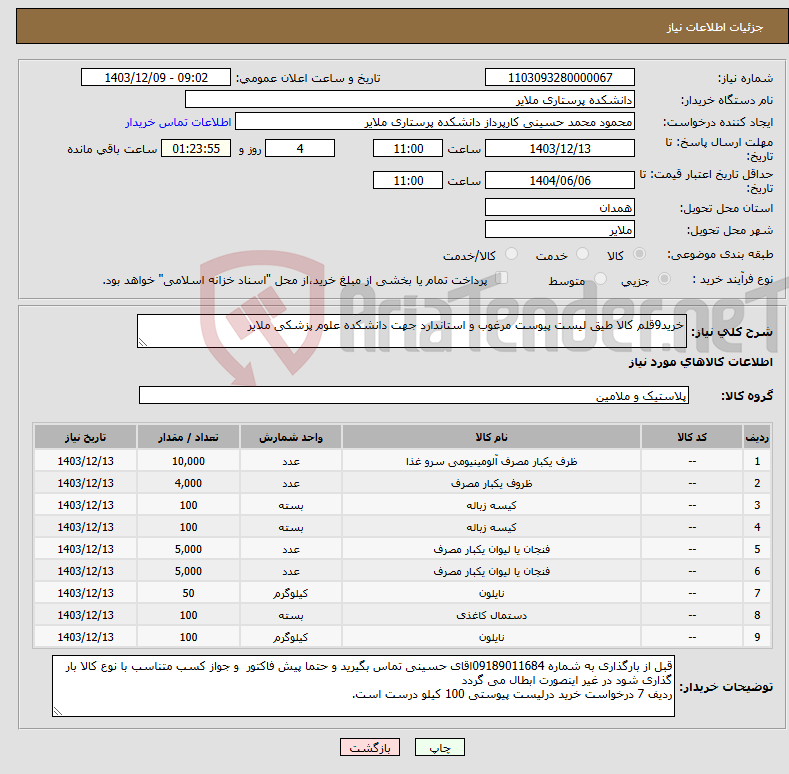Click the unit کیلوگرم in row 9
Image resolution: width=789 pixels, height=774 pixels.
coord(291,638)
